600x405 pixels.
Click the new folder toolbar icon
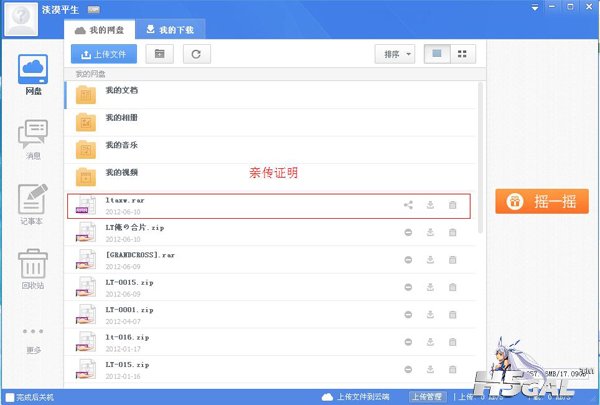[160, 54]
